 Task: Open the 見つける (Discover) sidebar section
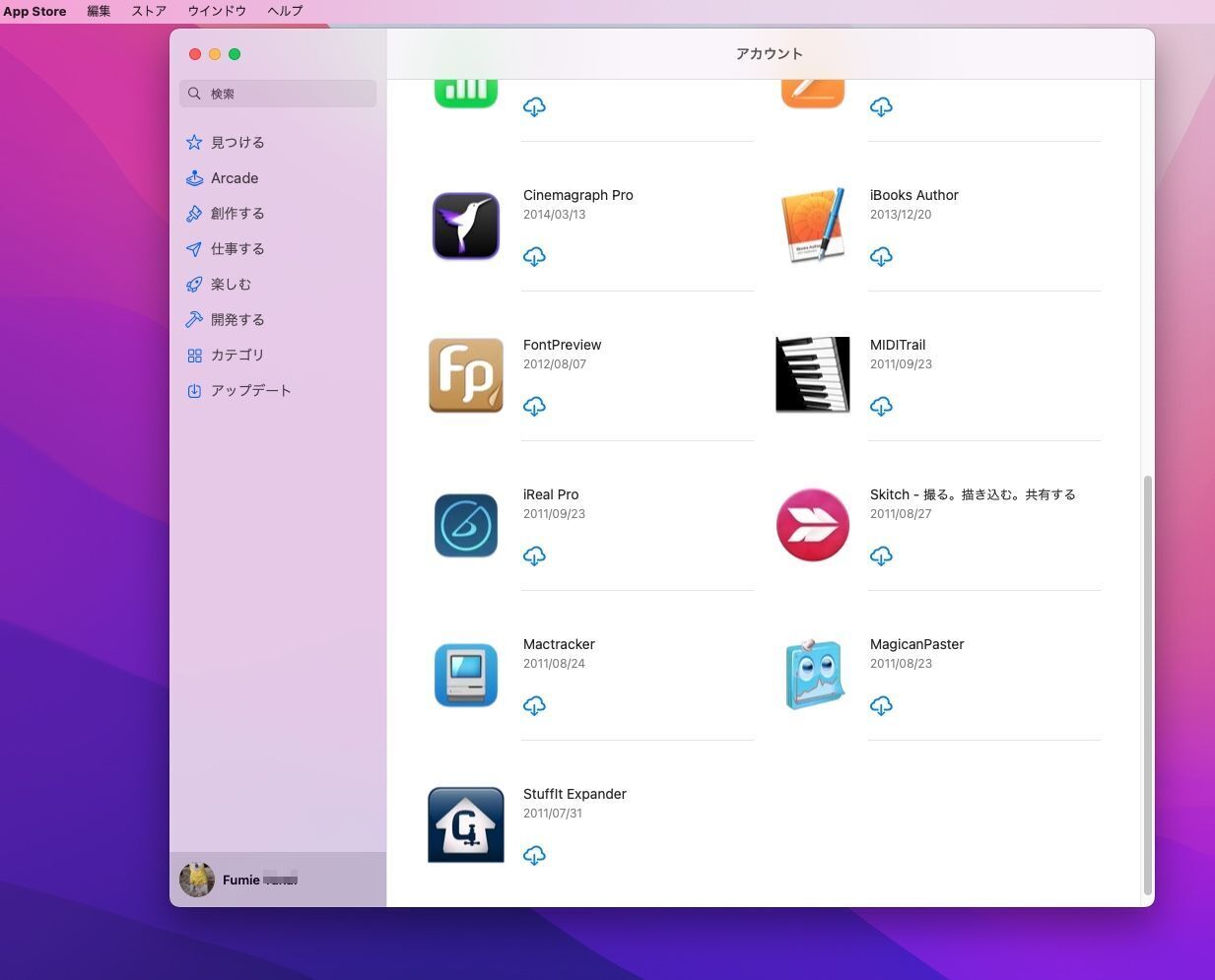236,143
